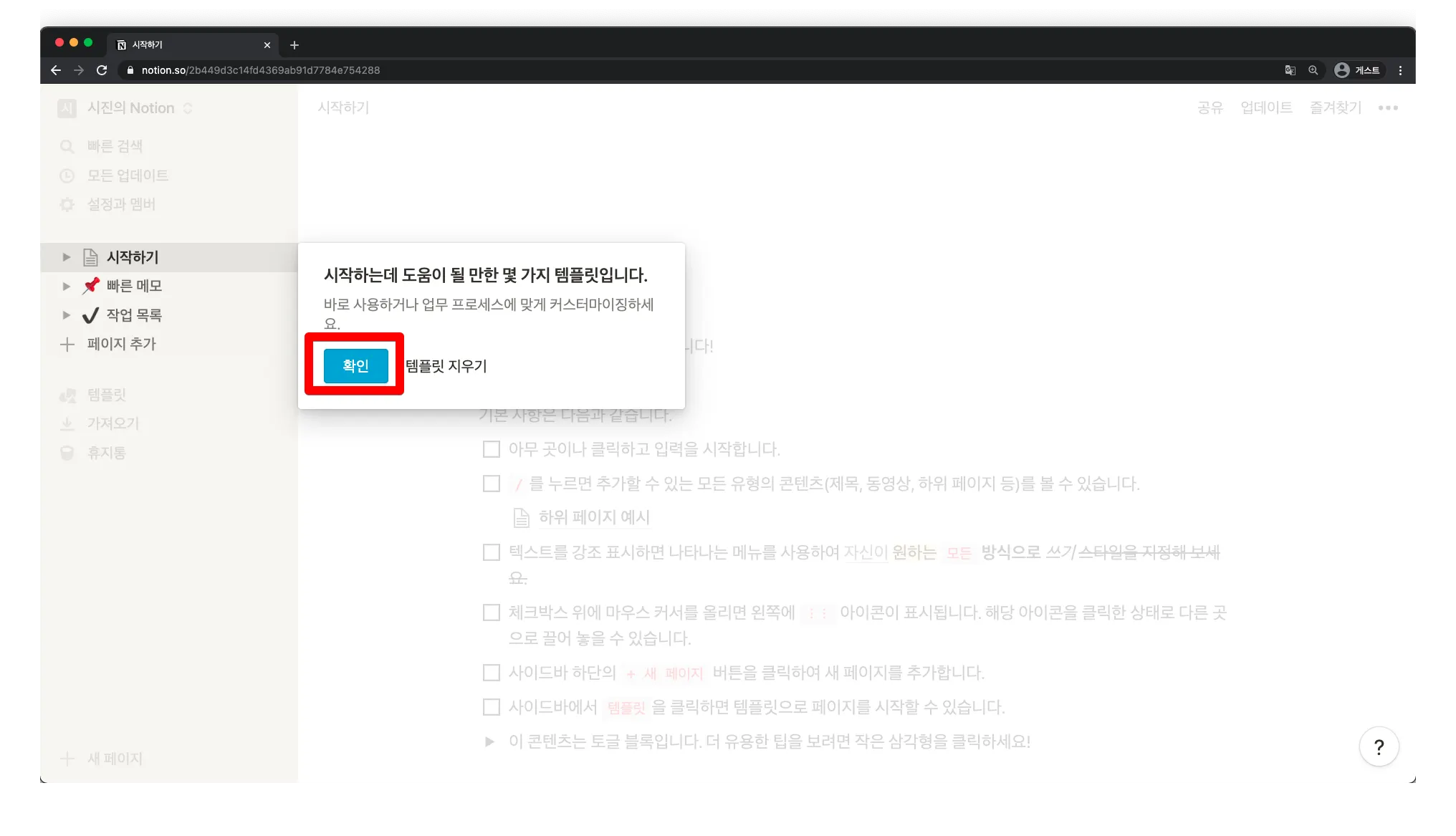Click the blue 확인 button
1456x836 pixels.
click(355, 365)
